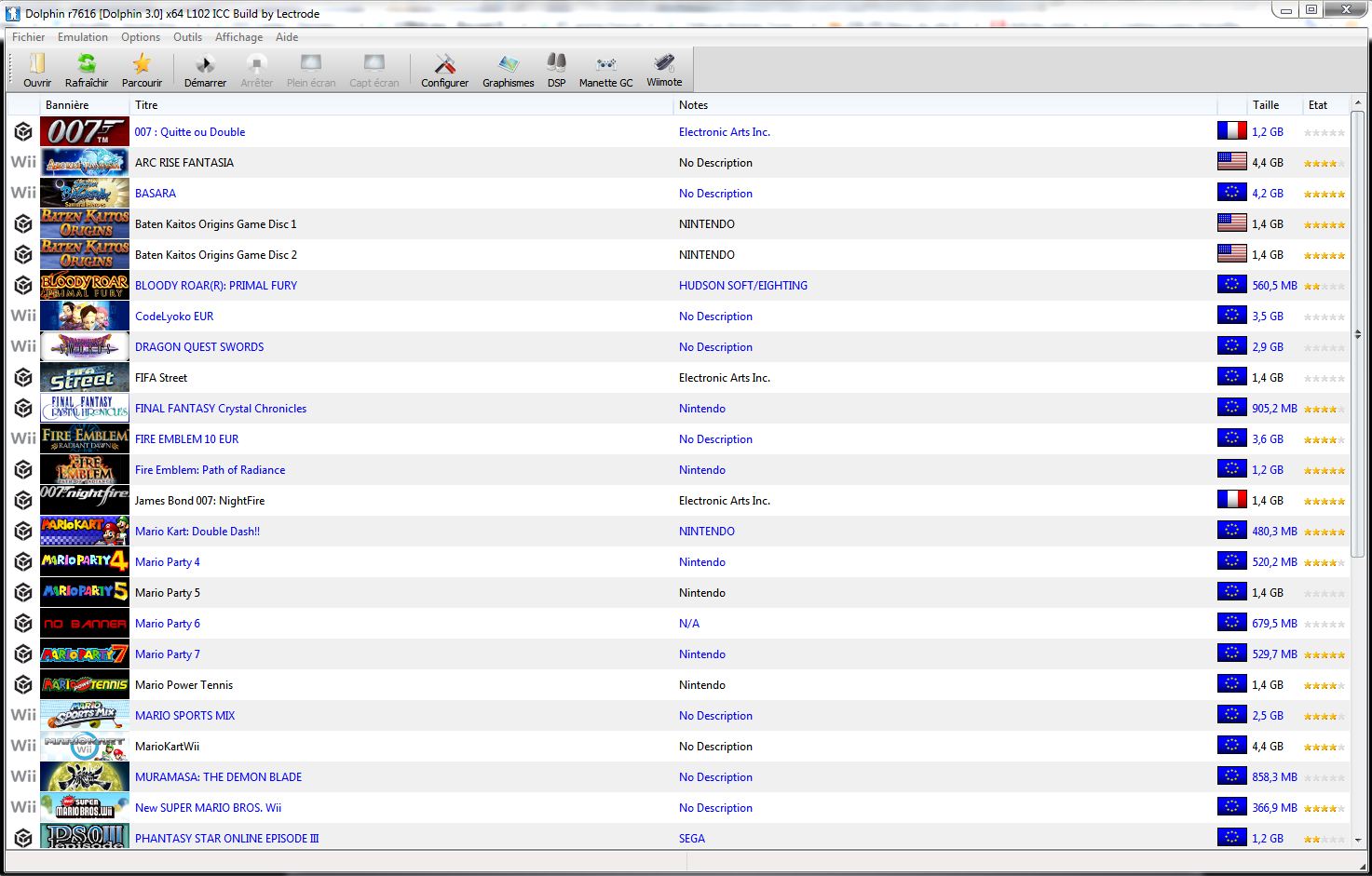Image resolution: width=1372 pixels, height=876 pixels.
Task: Click US flag on ARC RISE FANTASIA row
Action: pyautogui.click(x=1231, y=162)
